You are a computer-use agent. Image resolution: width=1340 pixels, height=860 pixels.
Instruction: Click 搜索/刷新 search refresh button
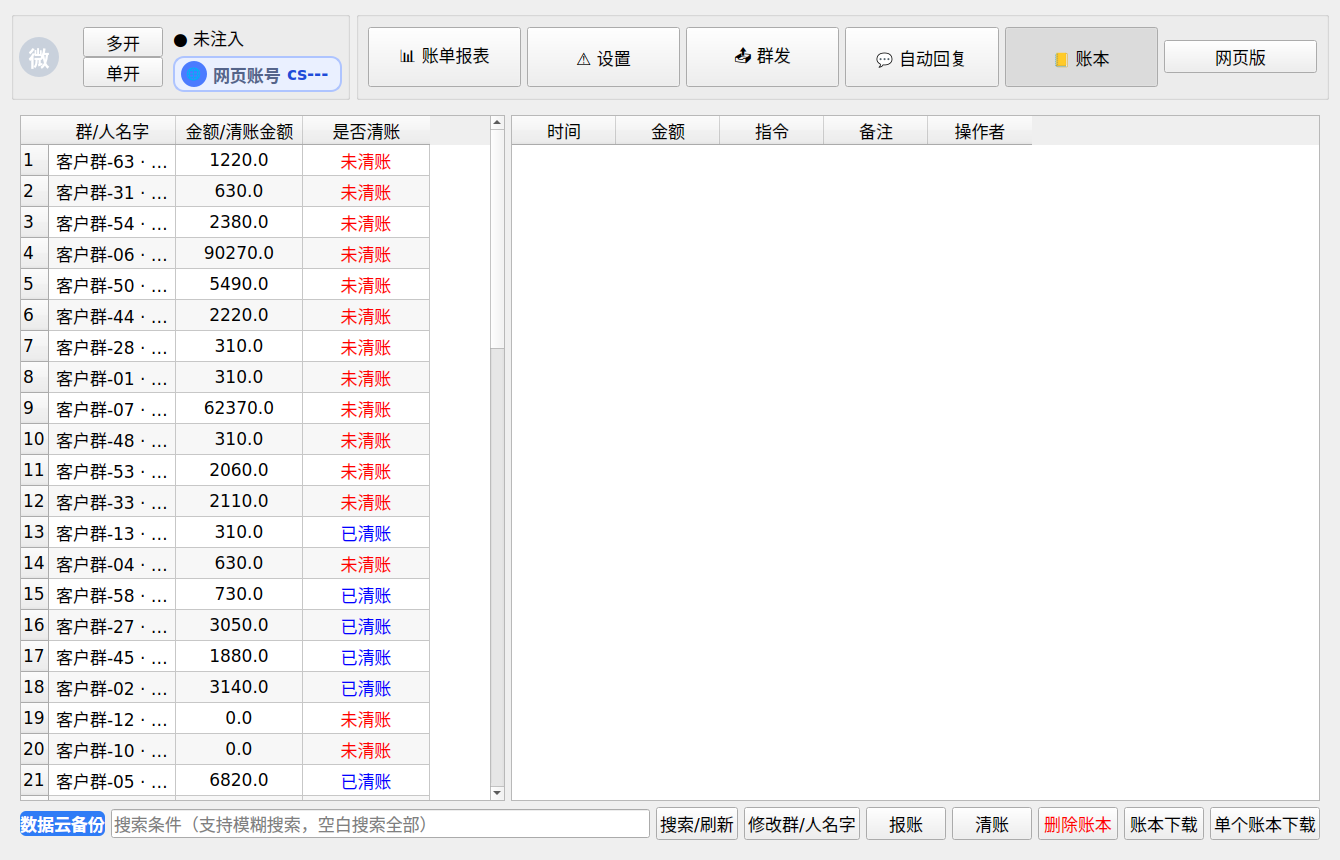coord(697,824)
